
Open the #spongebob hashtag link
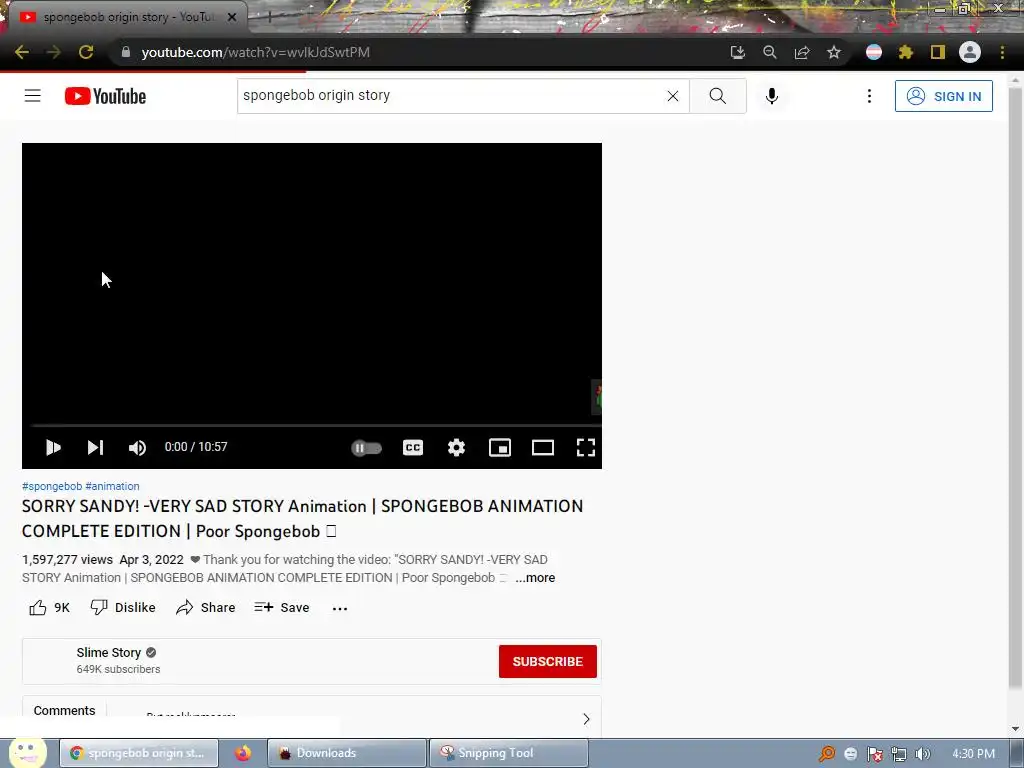[52, 486]
